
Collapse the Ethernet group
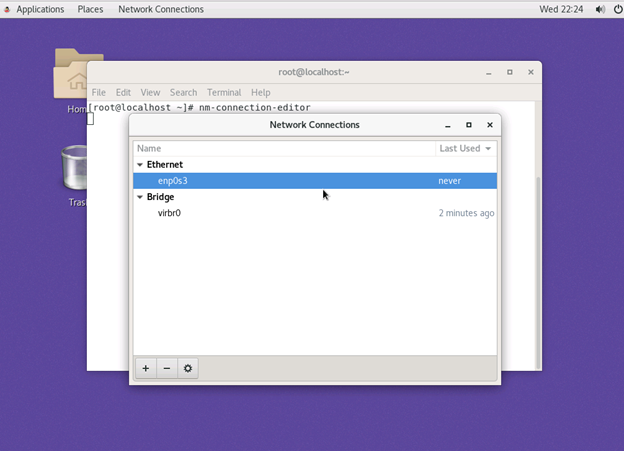(x=140, y=165)
